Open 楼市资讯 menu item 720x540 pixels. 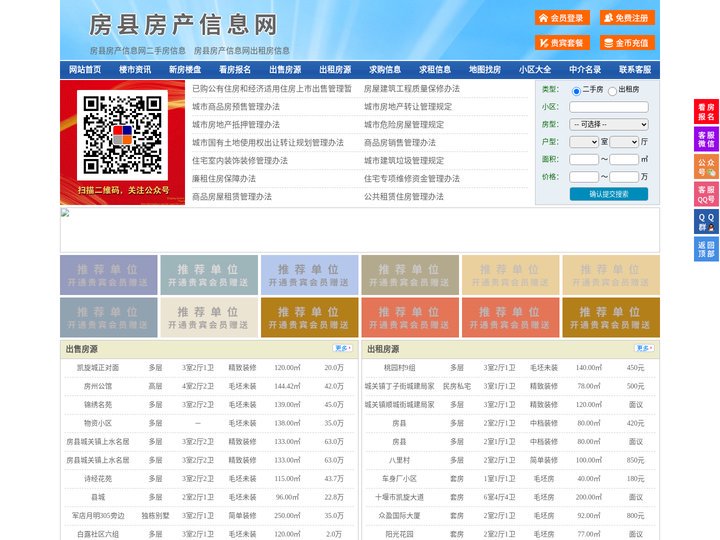135,70
